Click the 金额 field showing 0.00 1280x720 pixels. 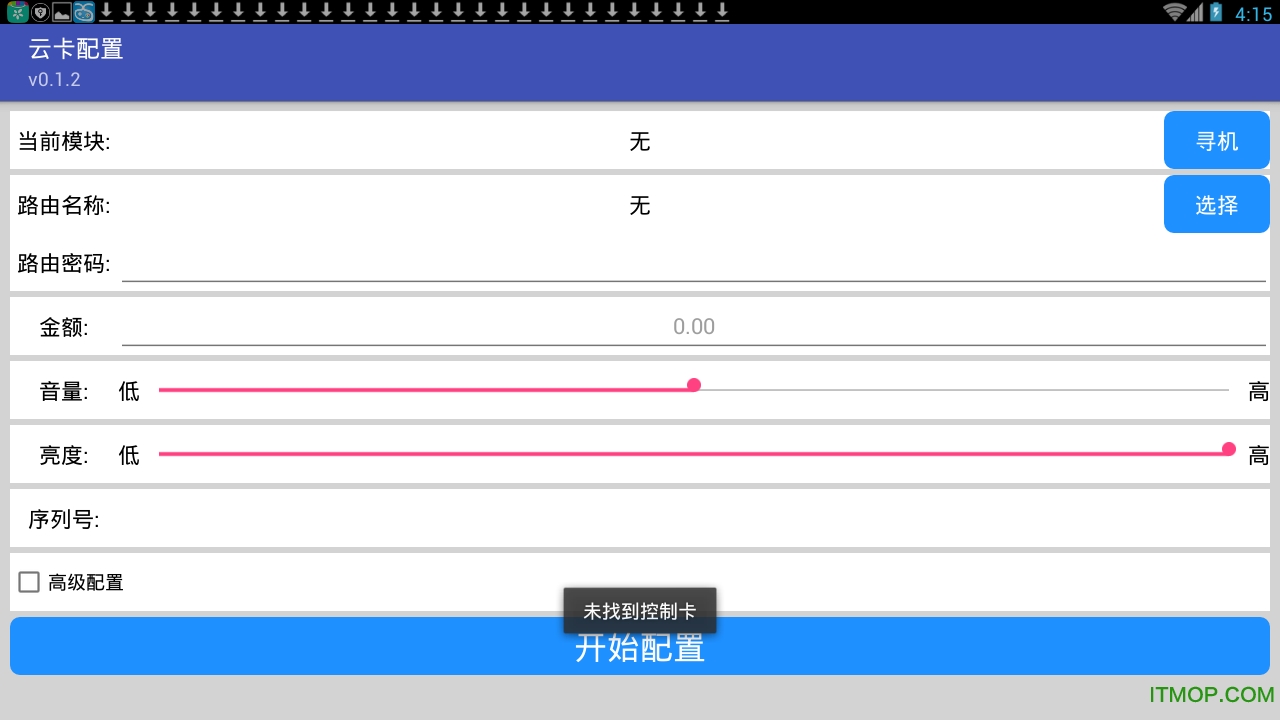coord(694,326)
